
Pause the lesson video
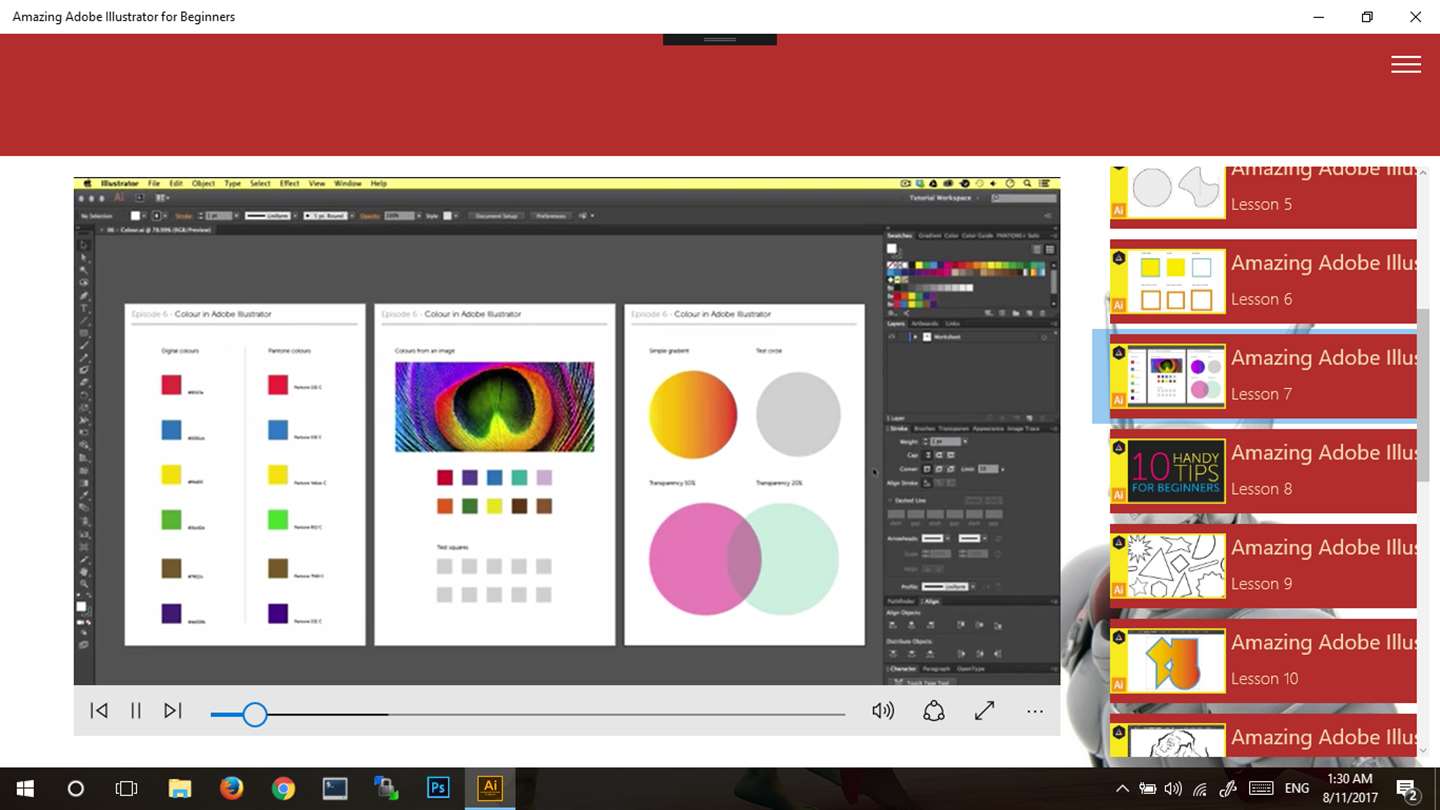tap(136, 711)
